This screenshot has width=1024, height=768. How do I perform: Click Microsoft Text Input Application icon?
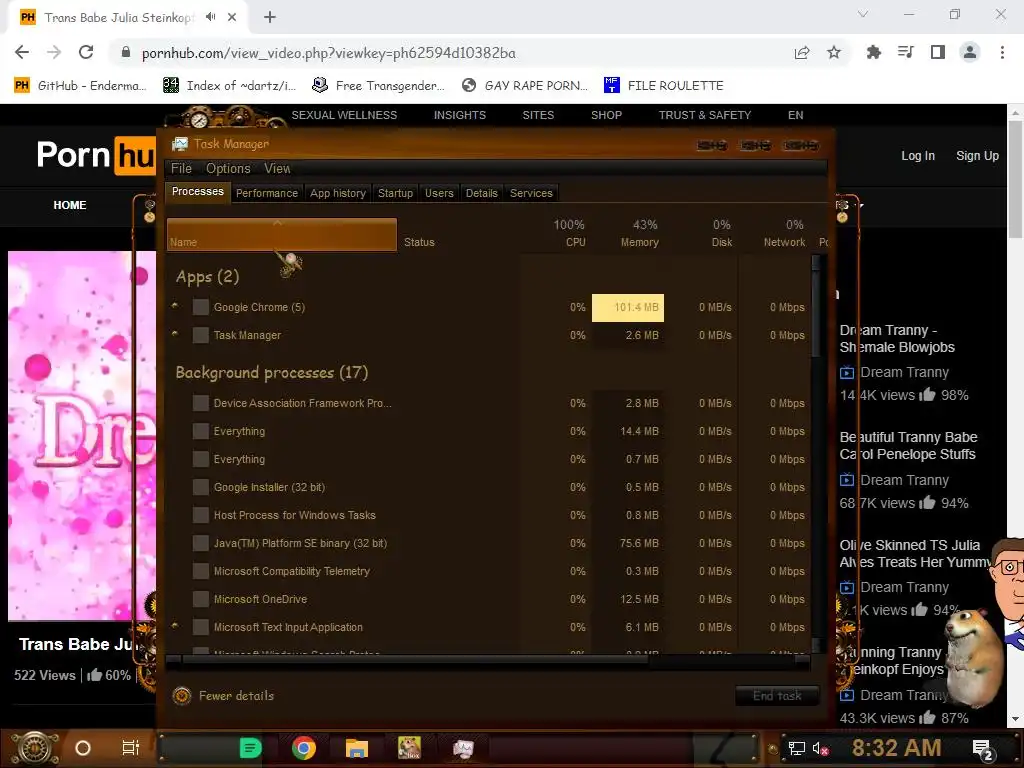[200, 627]
